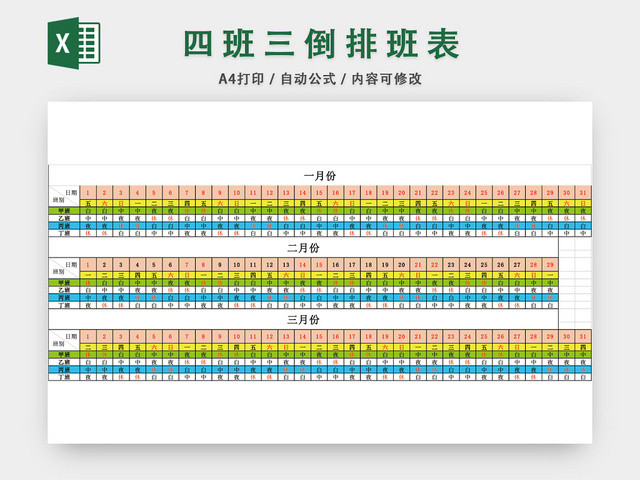640x480 pixels.
Task: Click date cell 1 in 二月份 header
Action: (88, 264)
